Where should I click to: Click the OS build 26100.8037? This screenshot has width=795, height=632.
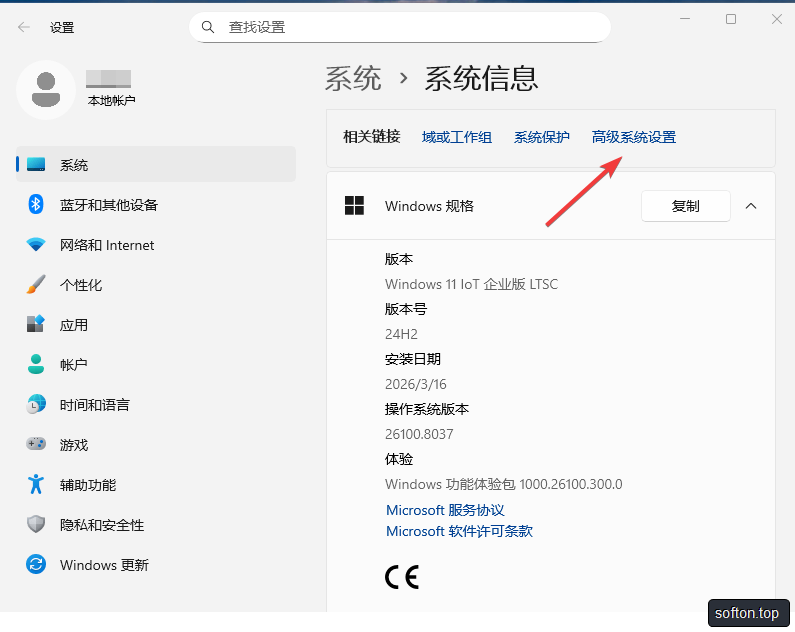coord(419,434)
